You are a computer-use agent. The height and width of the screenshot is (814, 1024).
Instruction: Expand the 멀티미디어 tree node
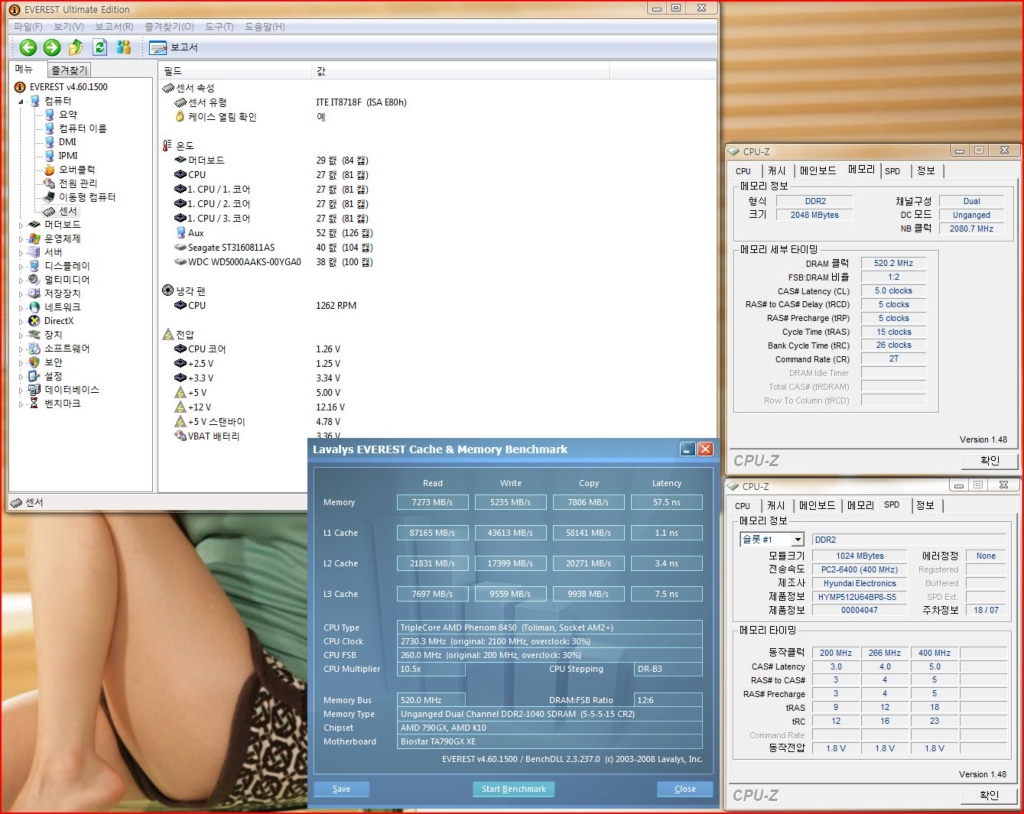tap(21, 280)
